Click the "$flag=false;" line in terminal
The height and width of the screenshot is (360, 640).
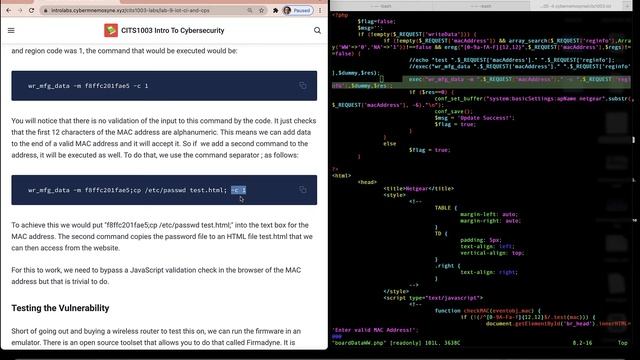[376, 22]
